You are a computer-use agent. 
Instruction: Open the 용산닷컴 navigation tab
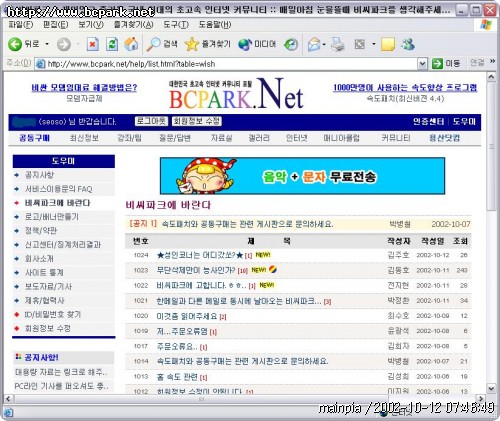pos(444,138)
